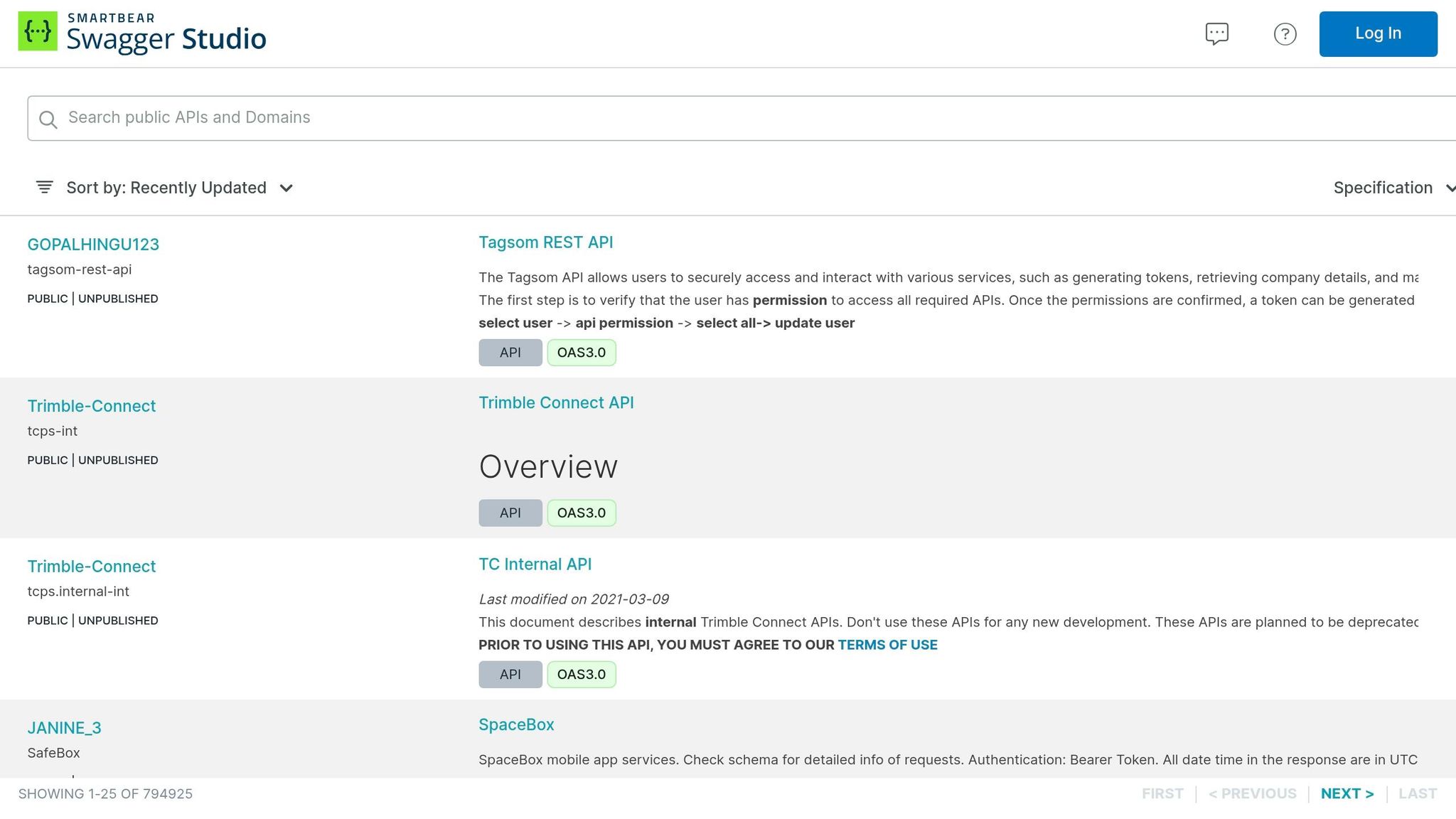Screen dimensions: 1456x819
Task: Open the Trimble Connect API link
Action: pyautogui.click(x=556, y=402)
